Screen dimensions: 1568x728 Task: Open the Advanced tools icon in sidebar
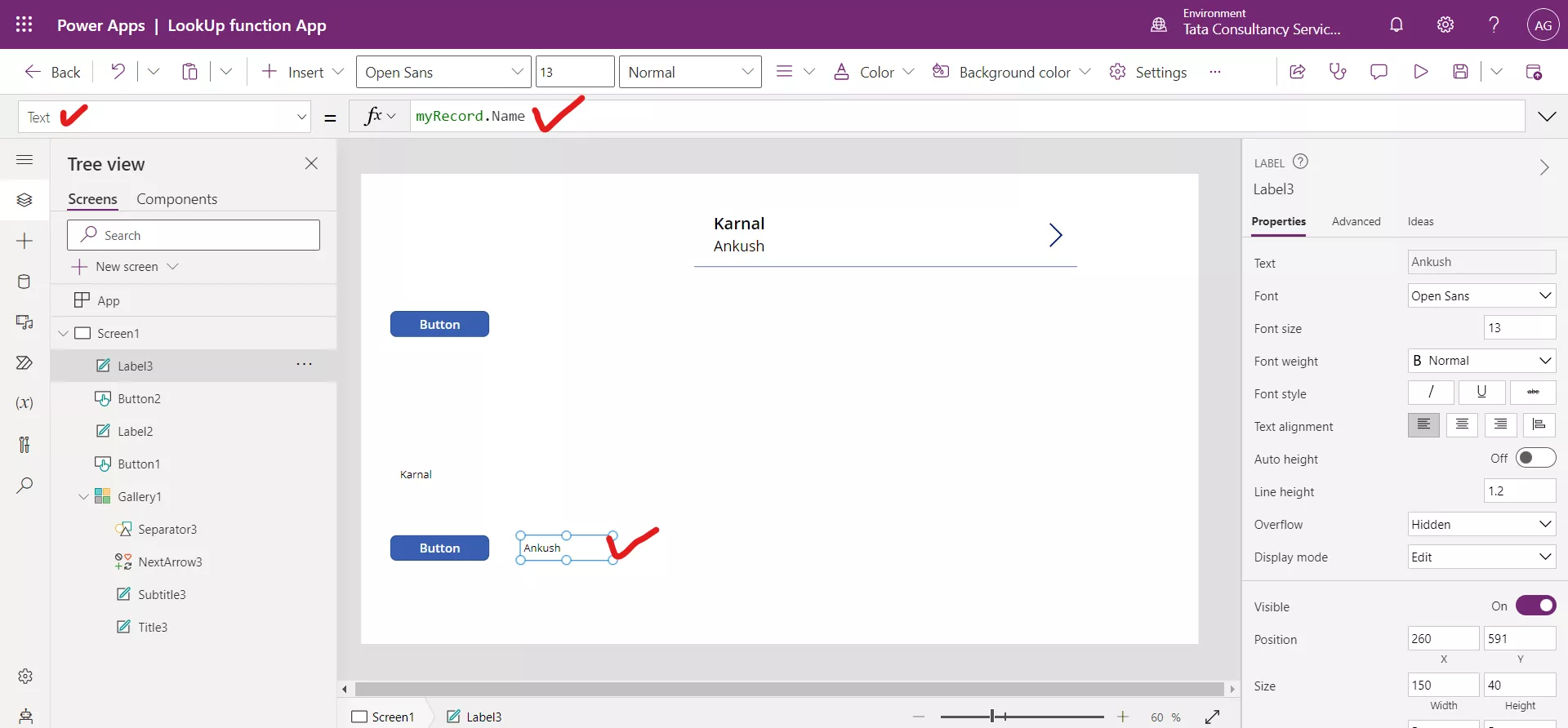point(24,444)
